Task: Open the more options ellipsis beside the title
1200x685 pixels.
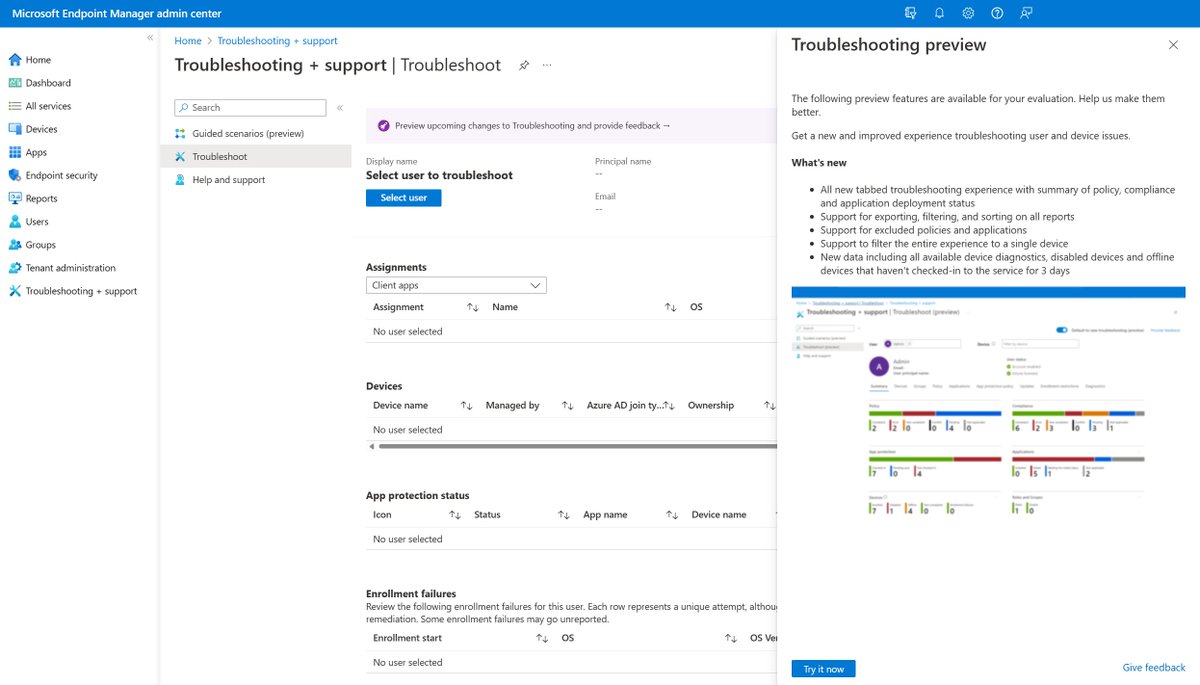Action: coord(547,65)
